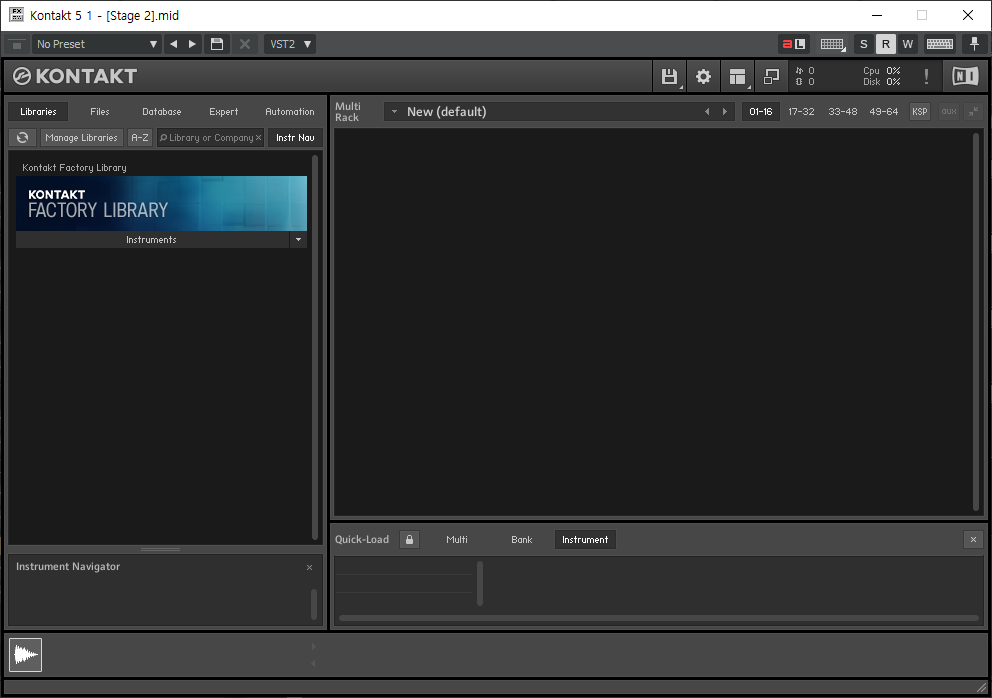Open Kontakt files save menu
This screenshot has width=992, height=698.
click(x=669, y=77)
